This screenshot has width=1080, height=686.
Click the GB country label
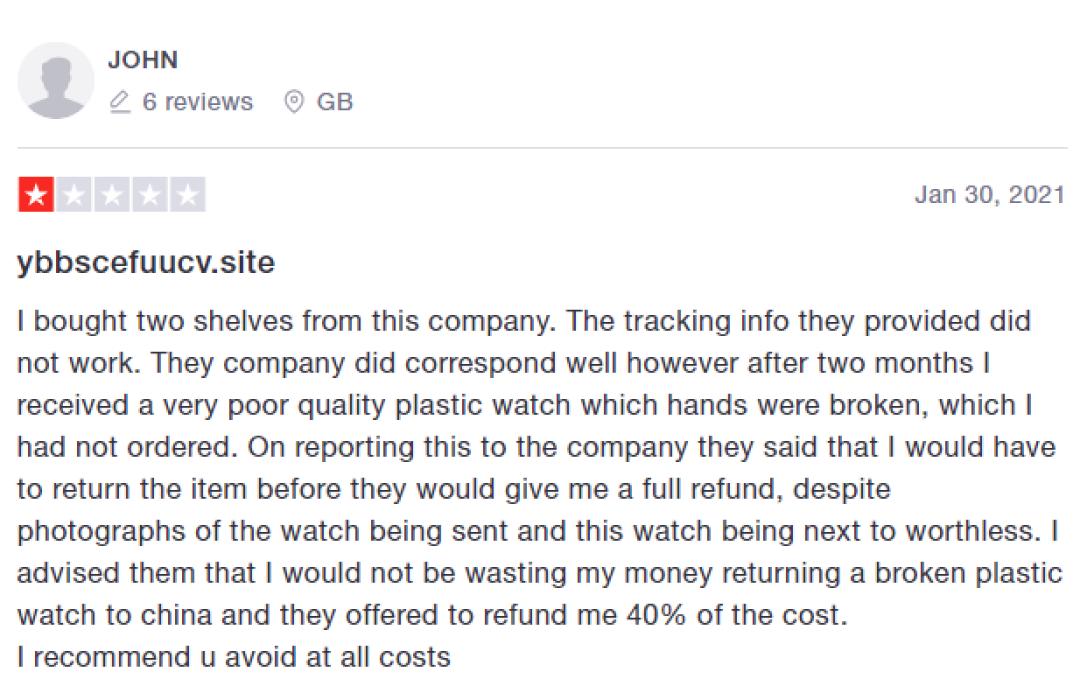coord(335,102)
